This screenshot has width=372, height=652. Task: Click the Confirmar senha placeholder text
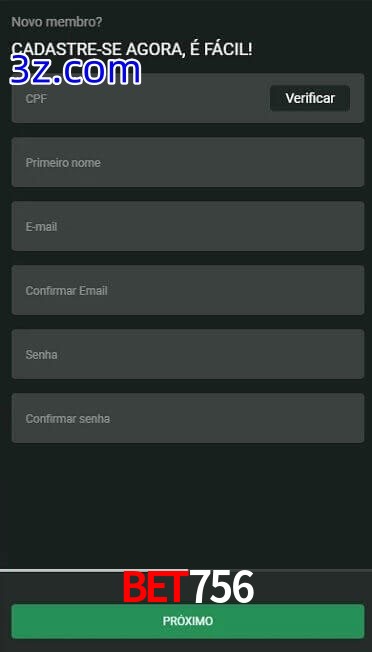[x=68, y=419]
